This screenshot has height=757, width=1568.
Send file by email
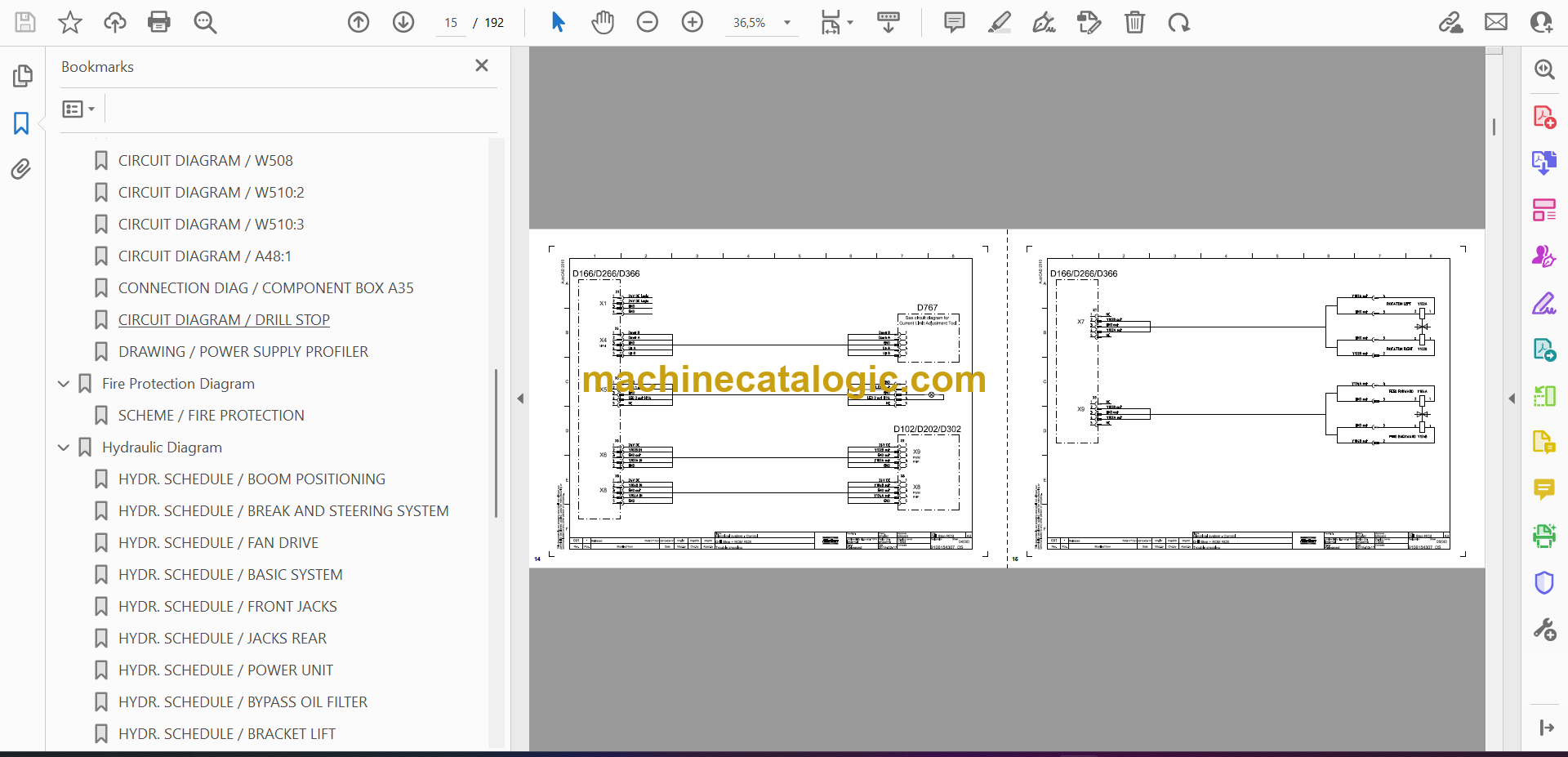(x=1496, y=22)
